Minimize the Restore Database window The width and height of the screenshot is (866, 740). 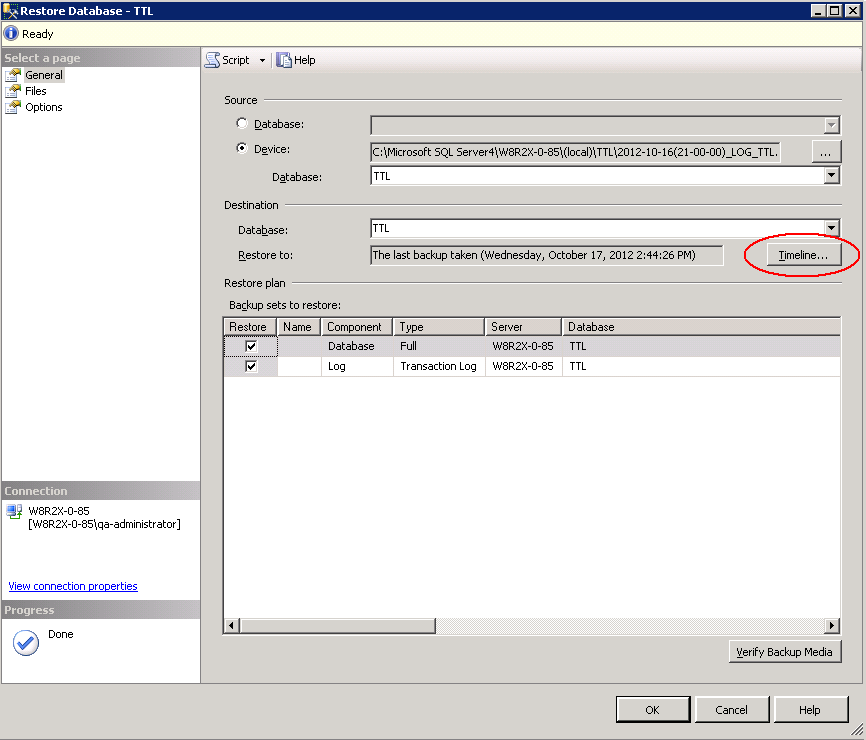[819, 10]
